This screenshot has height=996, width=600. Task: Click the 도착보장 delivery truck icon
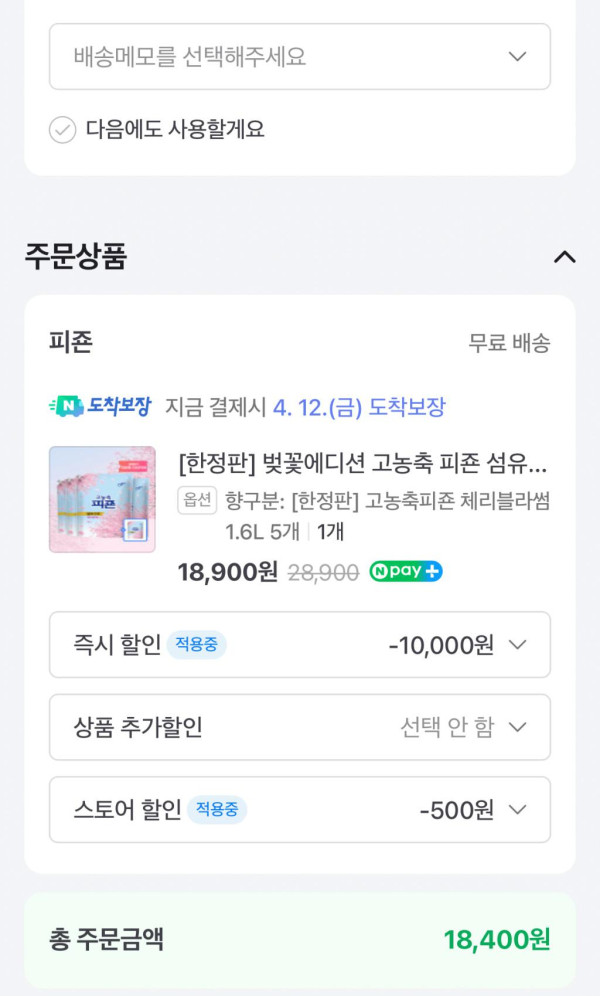68,406
